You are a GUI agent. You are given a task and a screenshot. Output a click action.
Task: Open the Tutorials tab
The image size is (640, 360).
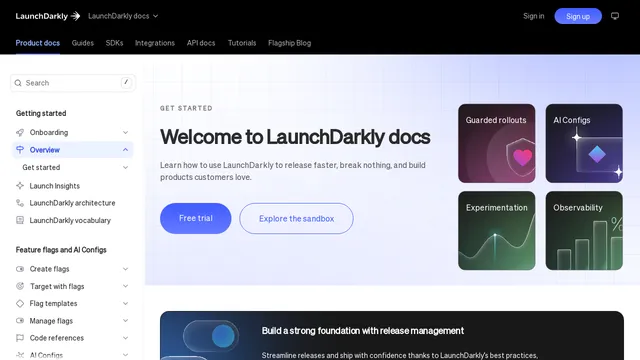[x=242, y=43]
